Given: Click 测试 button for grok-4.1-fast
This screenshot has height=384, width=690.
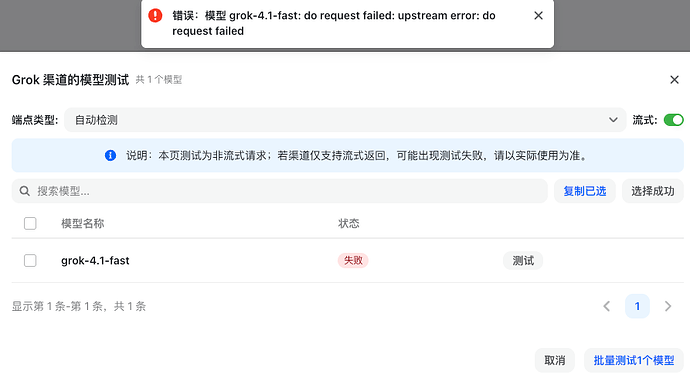Looking at the screenshot, I should click(x=523, y=260).
